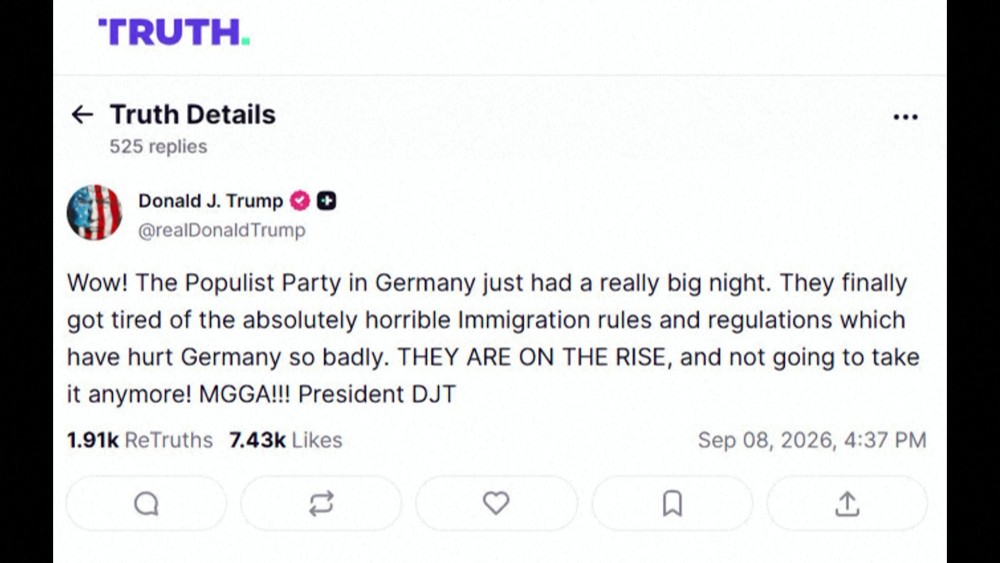1000x563 pixels.
Task: Click the reply speech bubble icon
Action: [146, 504]
